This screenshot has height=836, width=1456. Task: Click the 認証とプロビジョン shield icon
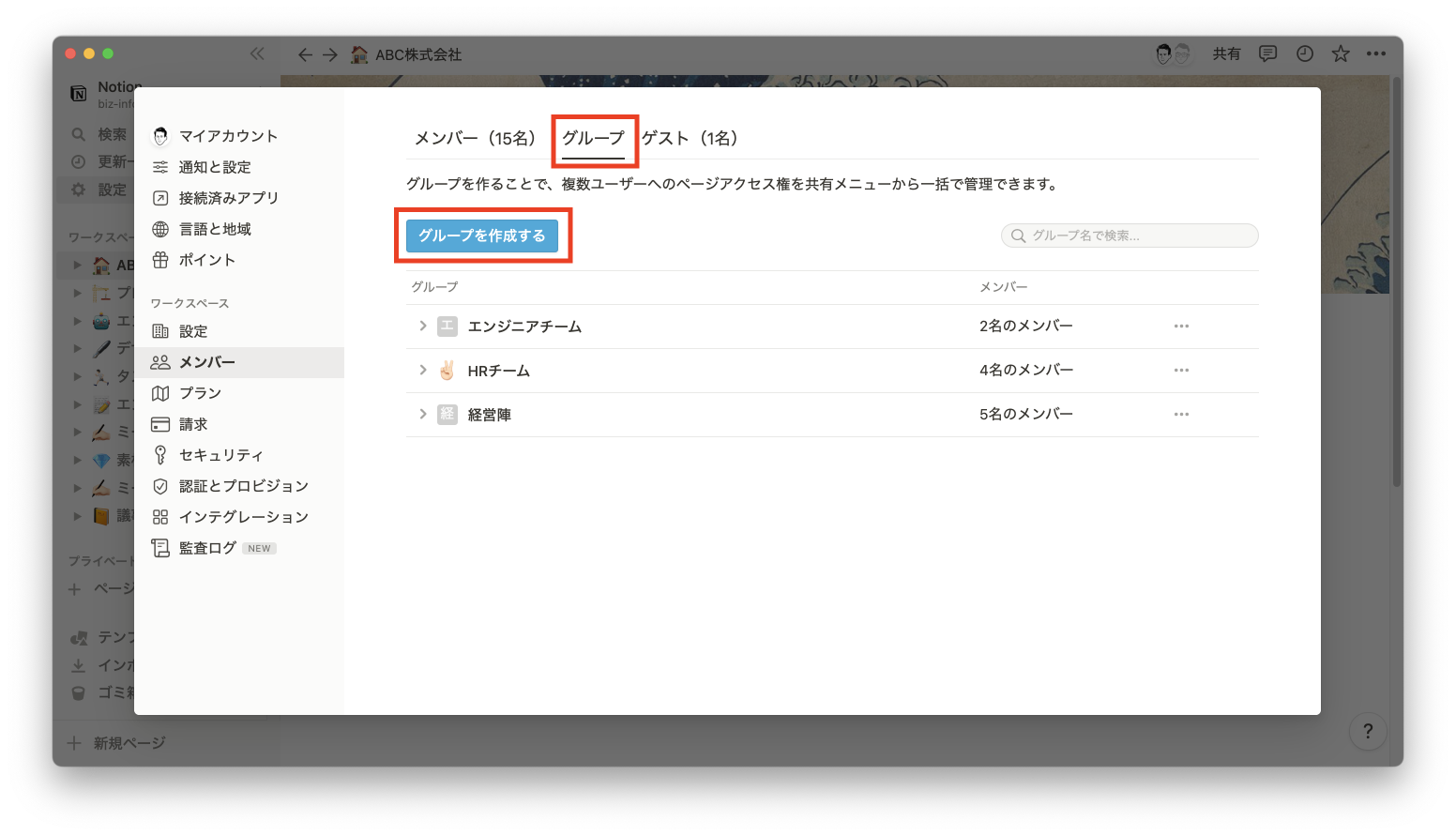tap(160, 486)
